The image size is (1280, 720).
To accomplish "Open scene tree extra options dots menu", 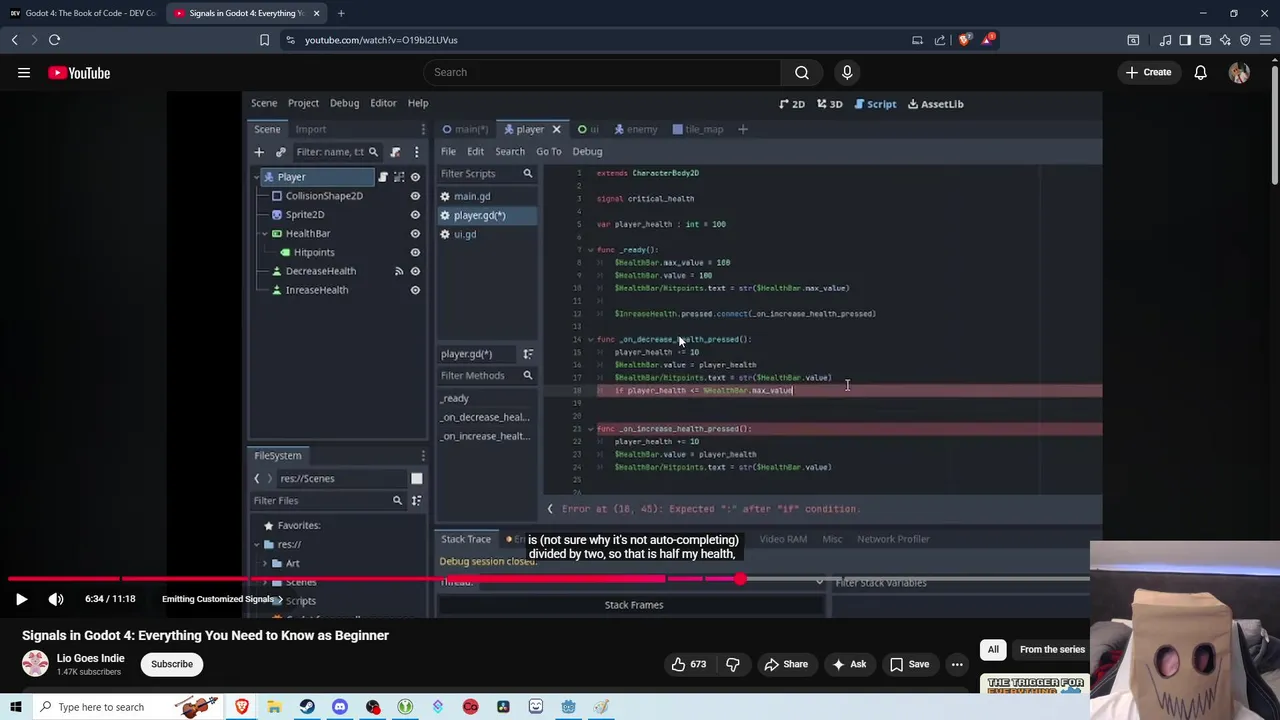I will coord(415,152).
